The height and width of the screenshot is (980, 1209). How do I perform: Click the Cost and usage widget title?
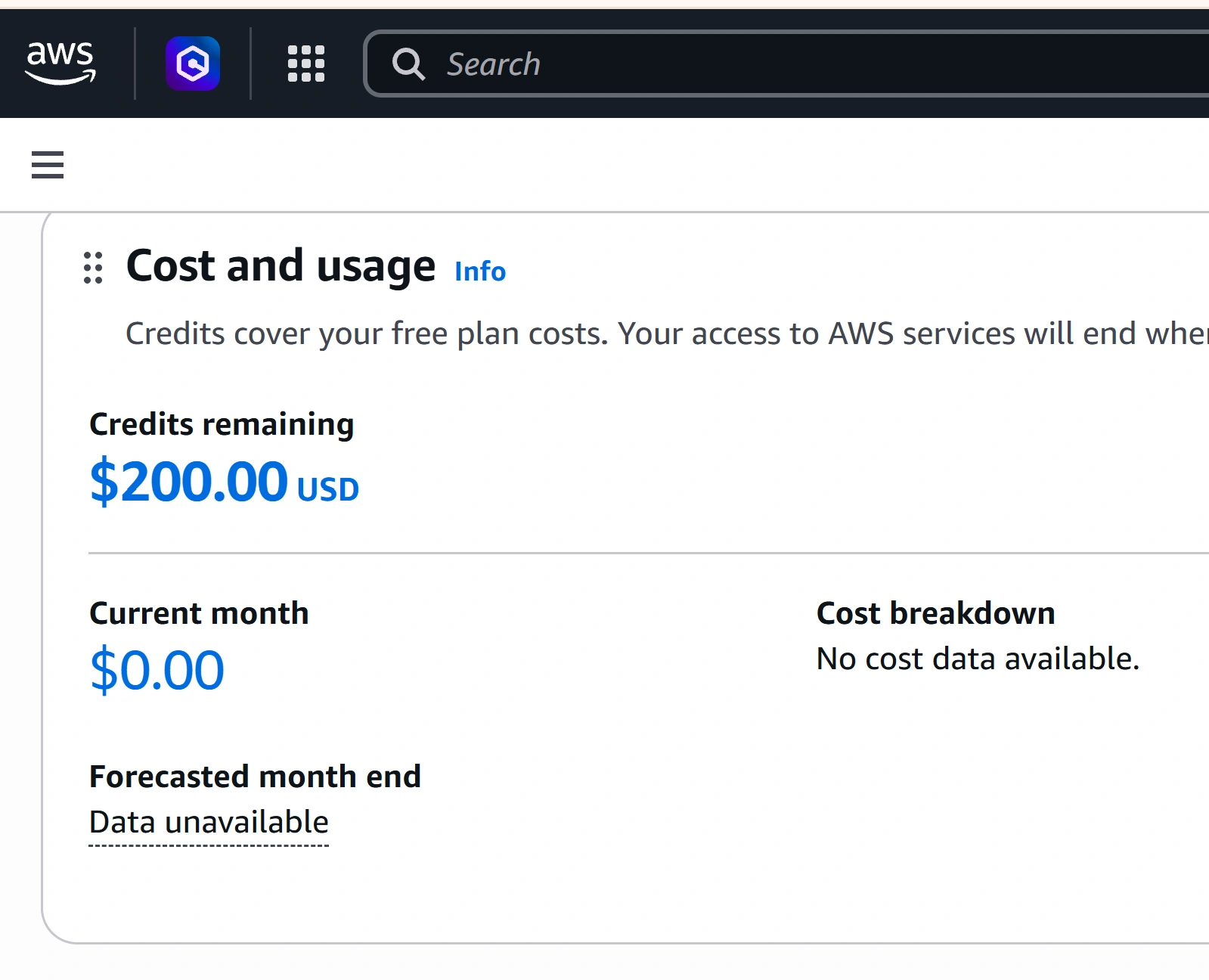[281, 266]
